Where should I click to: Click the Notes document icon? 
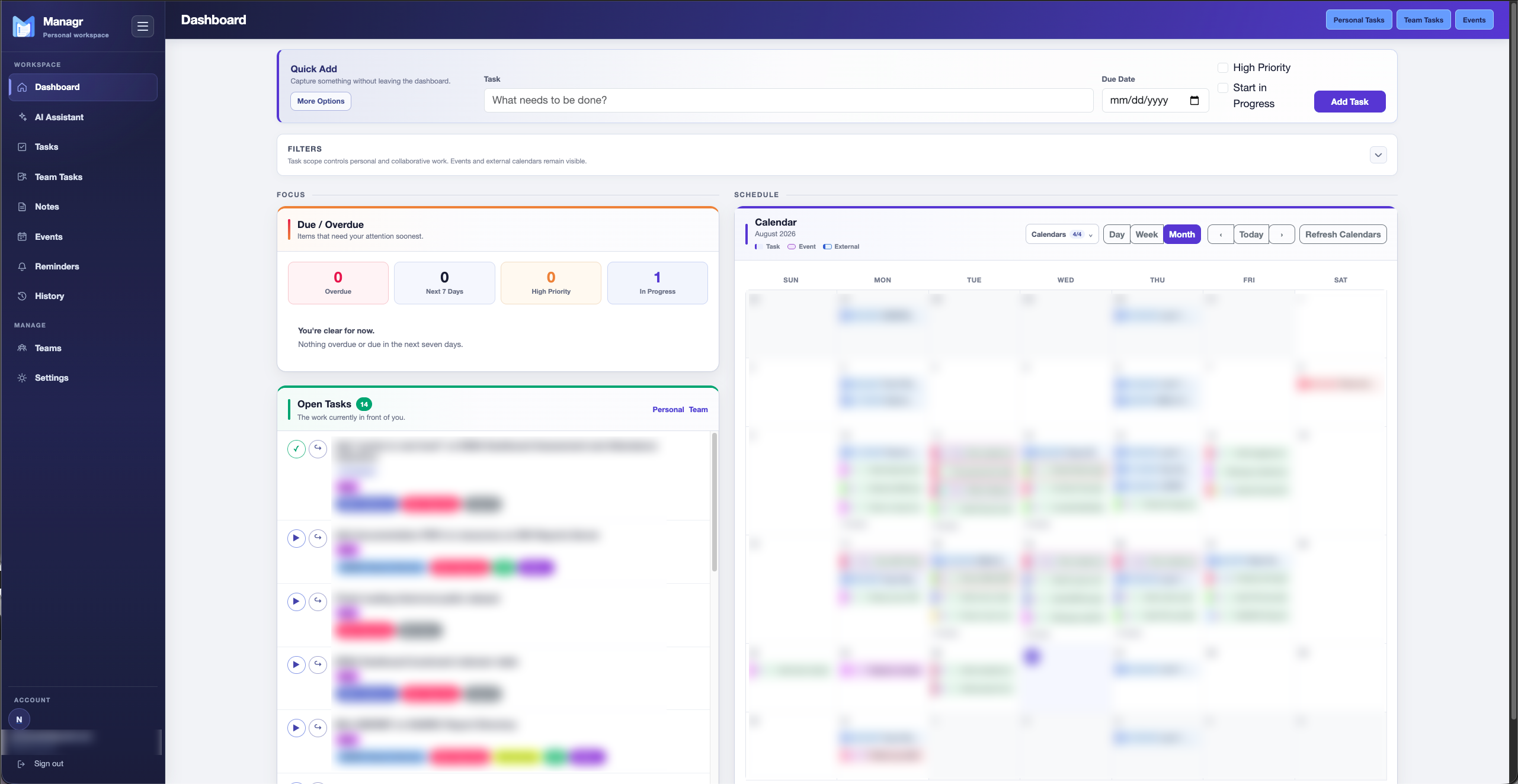(23, 207)
